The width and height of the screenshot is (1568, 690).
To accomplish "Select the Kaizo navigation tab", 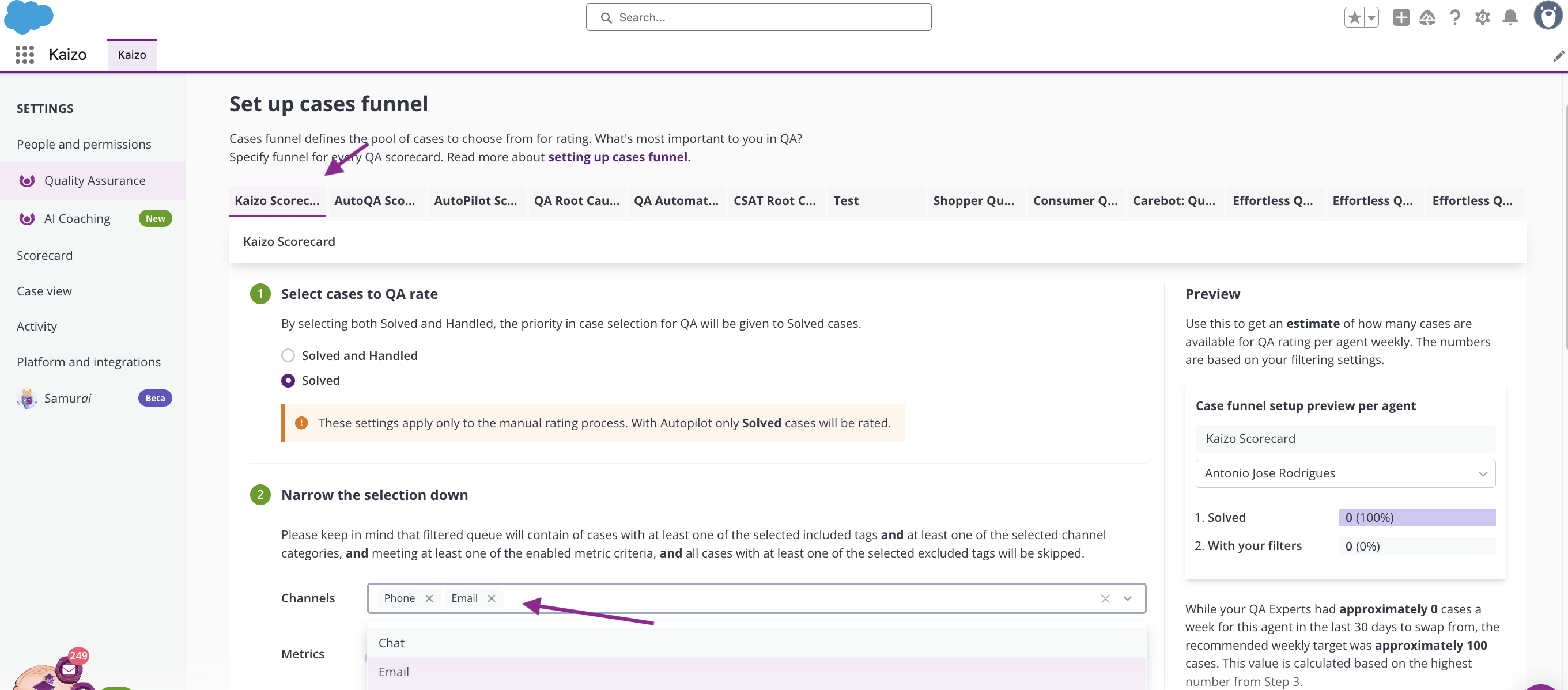I will point(131,55).
